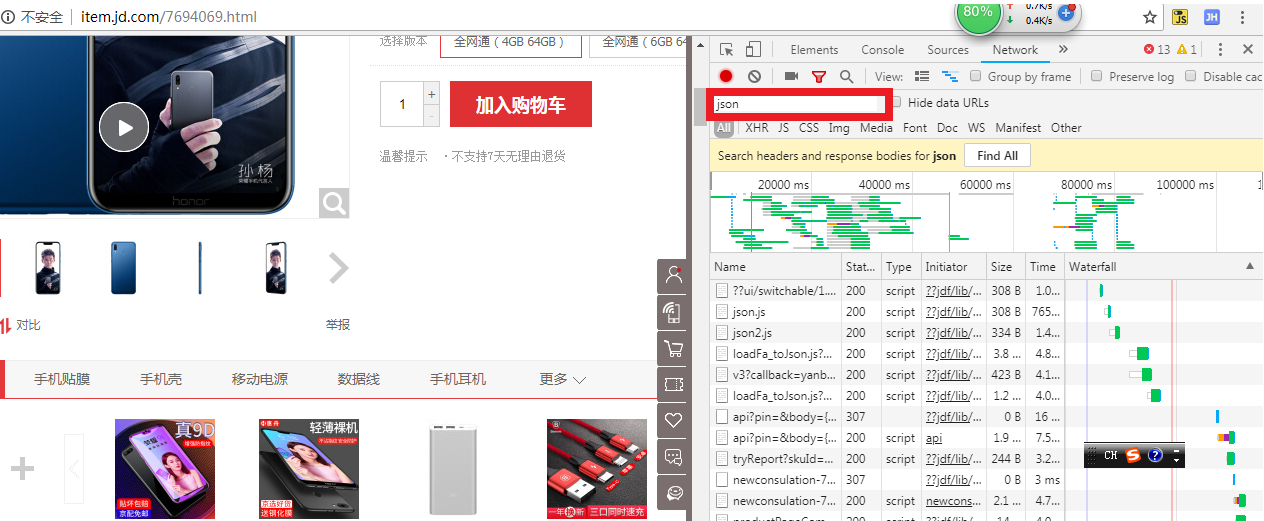
Task: Select the Network tab
Action: 1015,50
